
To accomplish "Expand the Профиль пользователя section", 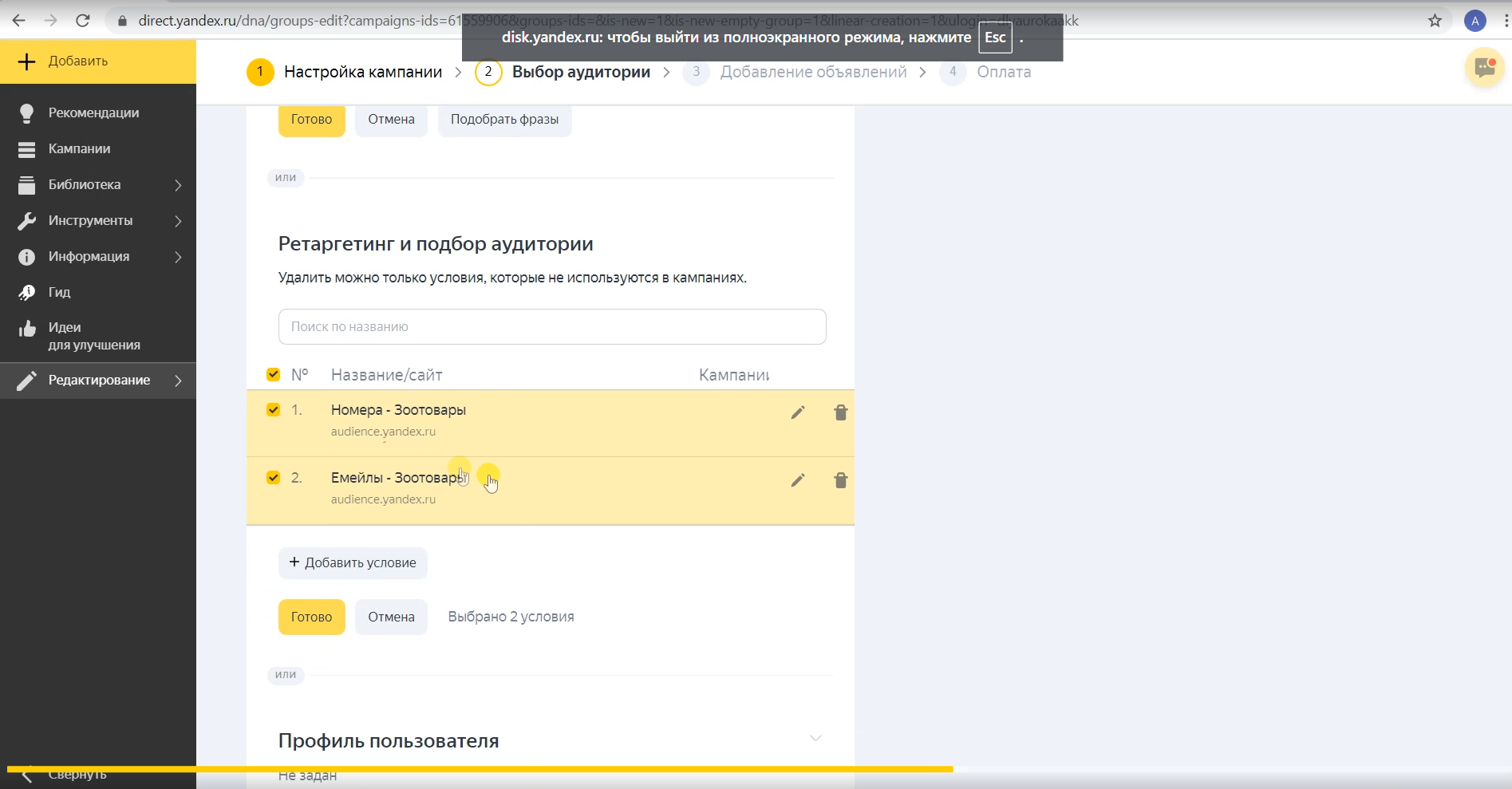I will tap(815, 738).
